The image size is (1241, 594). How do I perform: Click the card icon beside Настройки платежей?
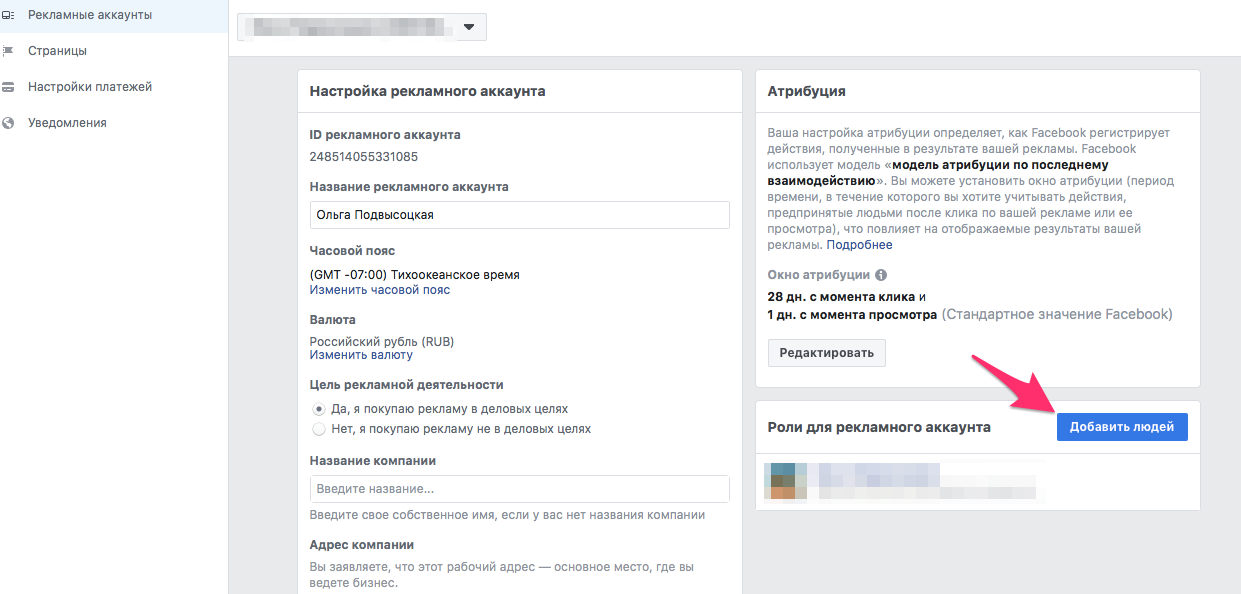(8, 87)
